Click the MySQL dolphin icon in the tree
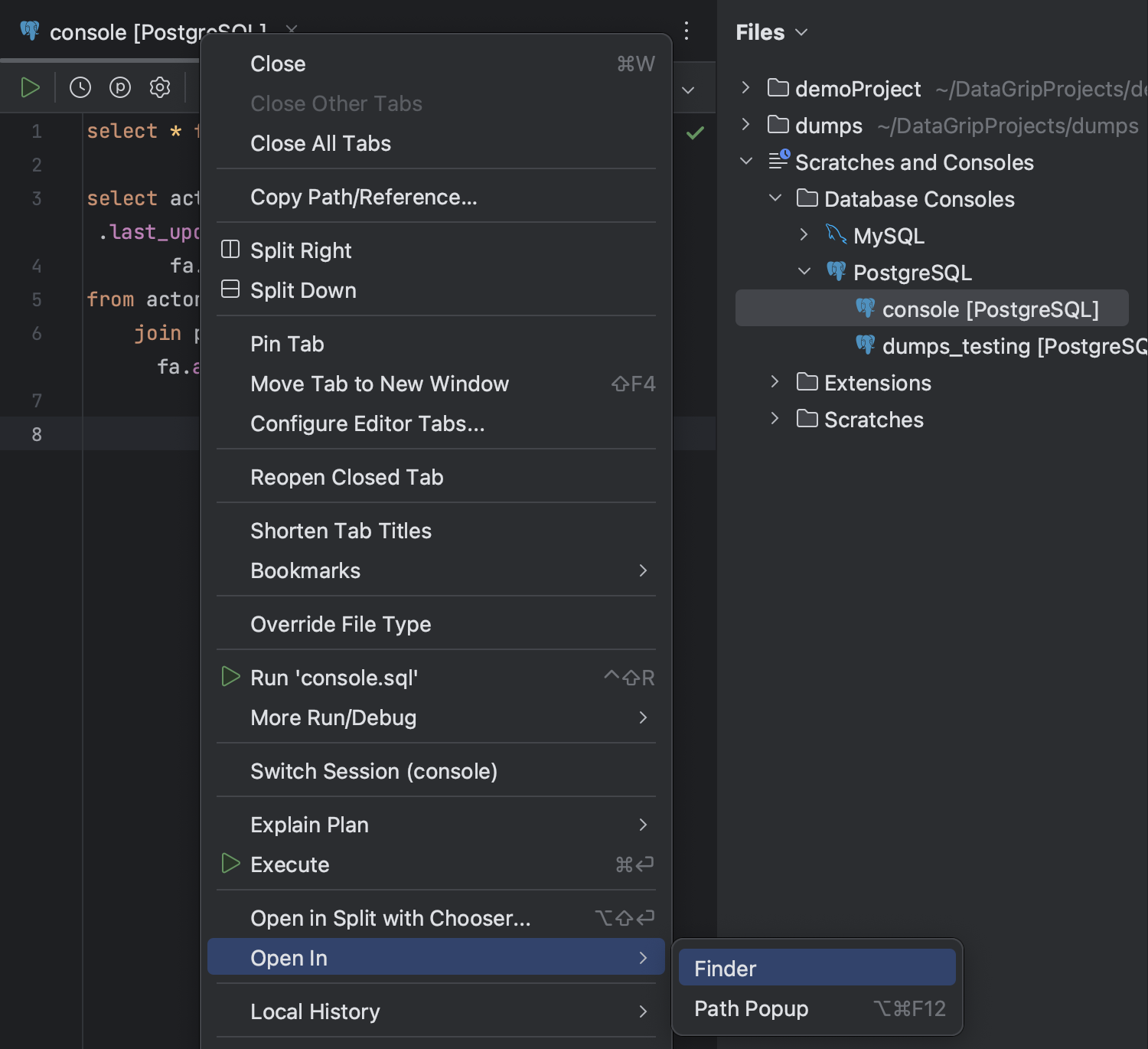This screenshot has height=1049, width=1148. tap(837, 235)
